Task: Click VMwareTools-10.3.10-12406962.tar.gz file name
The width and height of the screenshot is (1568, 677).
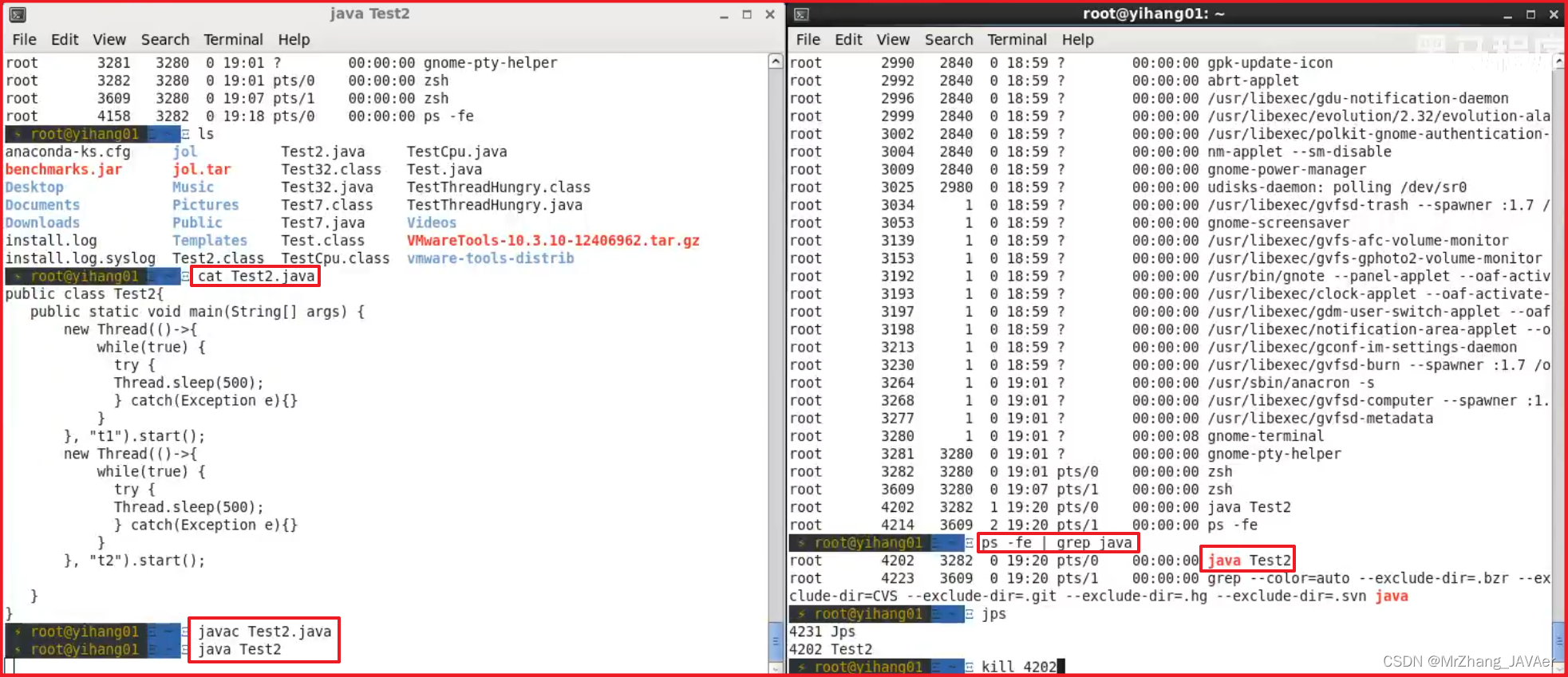Action: point(553,240)
